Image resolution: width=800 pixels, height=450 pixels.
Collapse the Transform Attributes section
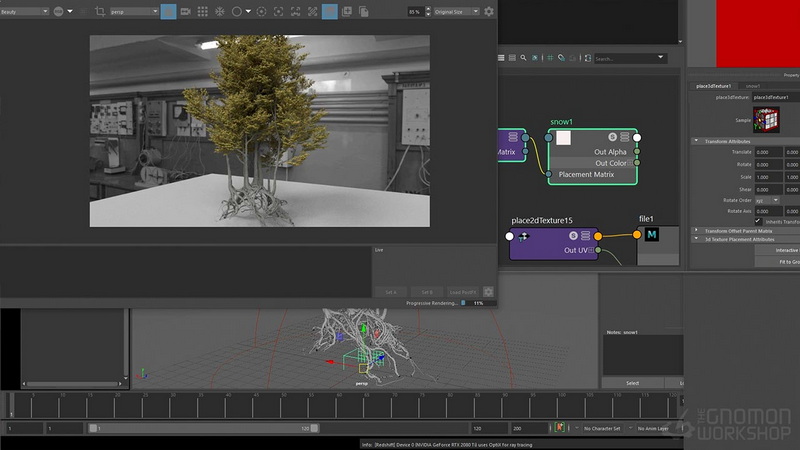696,141
